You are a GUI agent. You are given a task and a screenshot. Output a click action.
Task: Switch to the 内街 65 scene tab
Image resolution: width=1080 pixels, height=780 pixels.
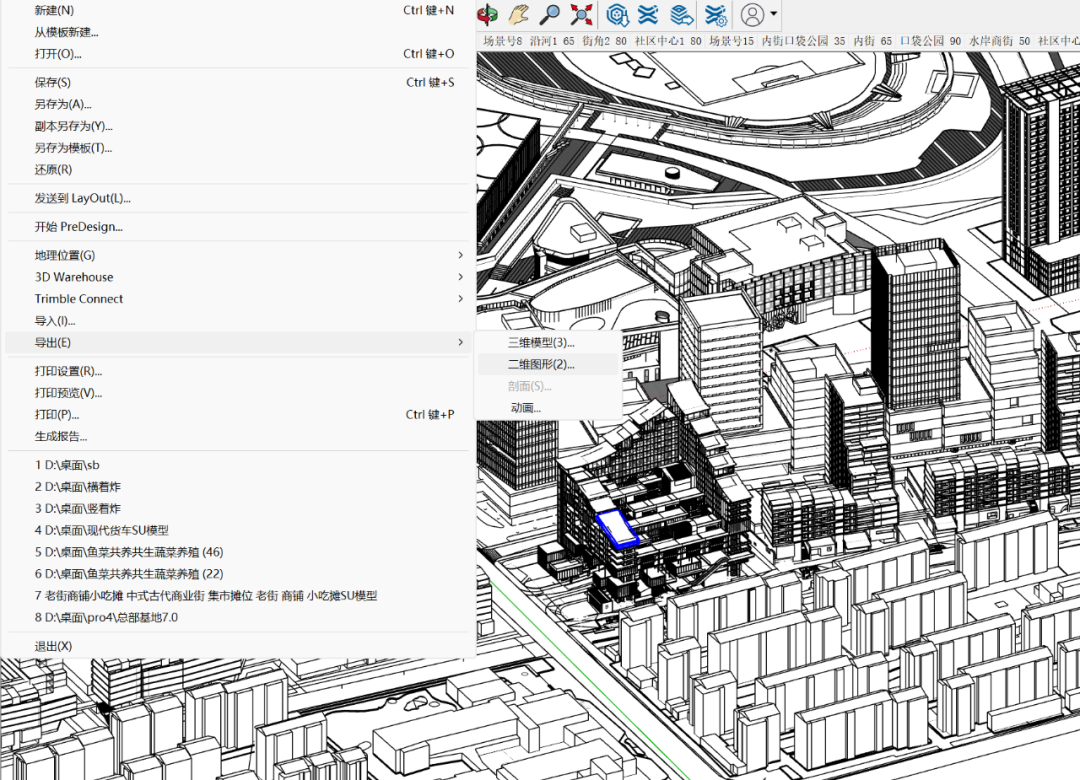[872, 41]
